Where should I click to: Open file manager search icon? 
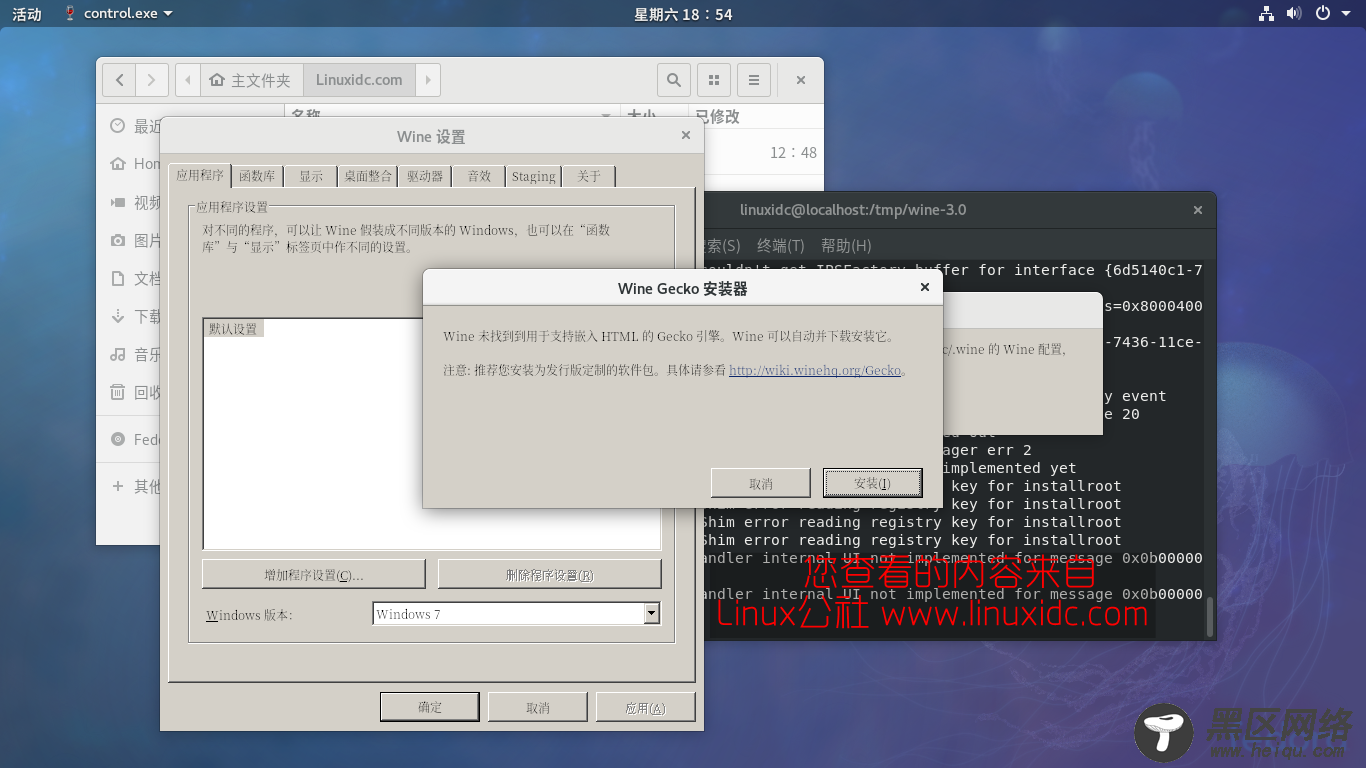(674, 80)
